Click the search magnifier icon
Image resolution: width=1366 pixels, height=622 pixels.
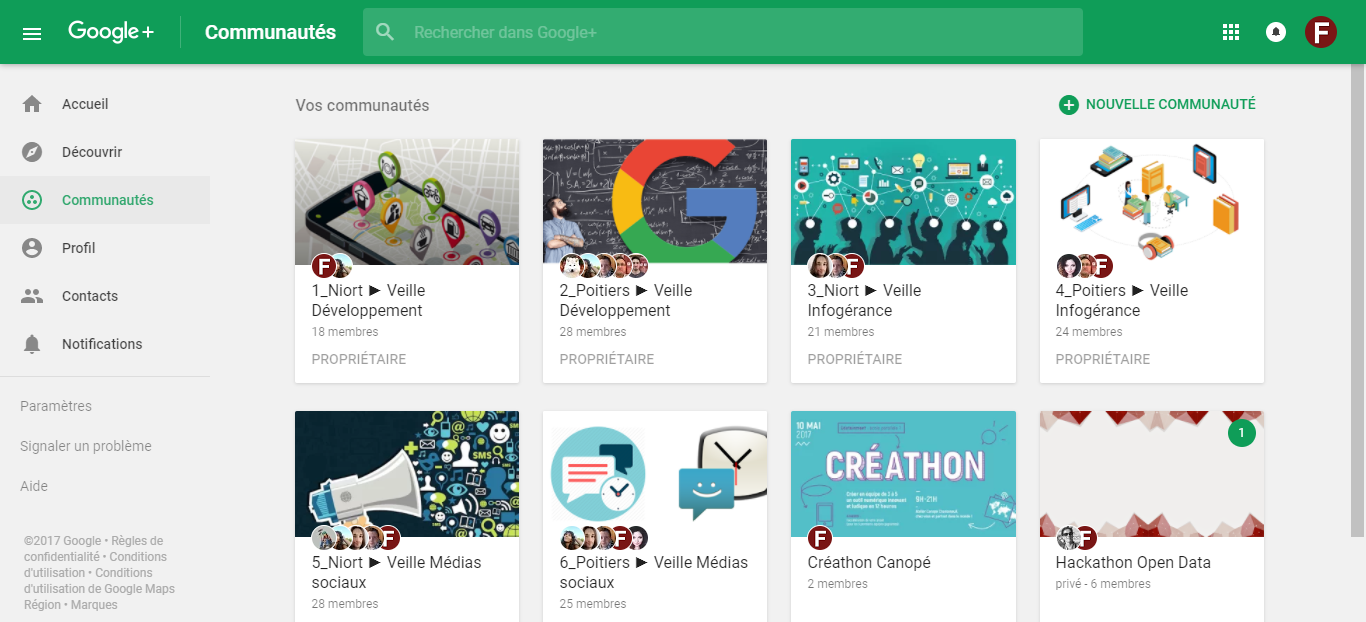pyautogui.click(x=385, y=32)
